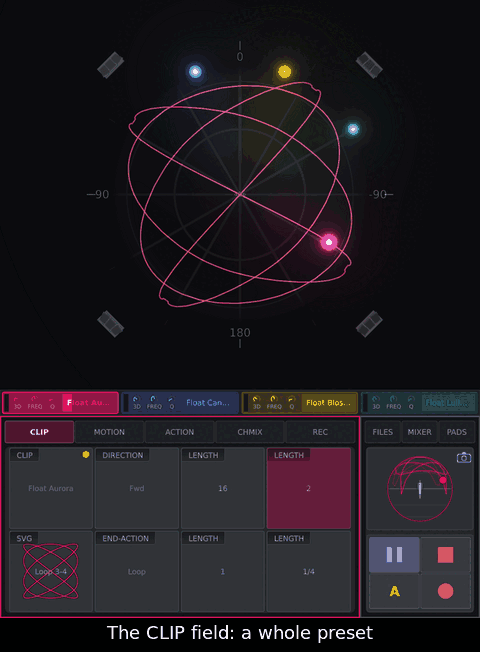Open the REC tab

pos(320,432)
